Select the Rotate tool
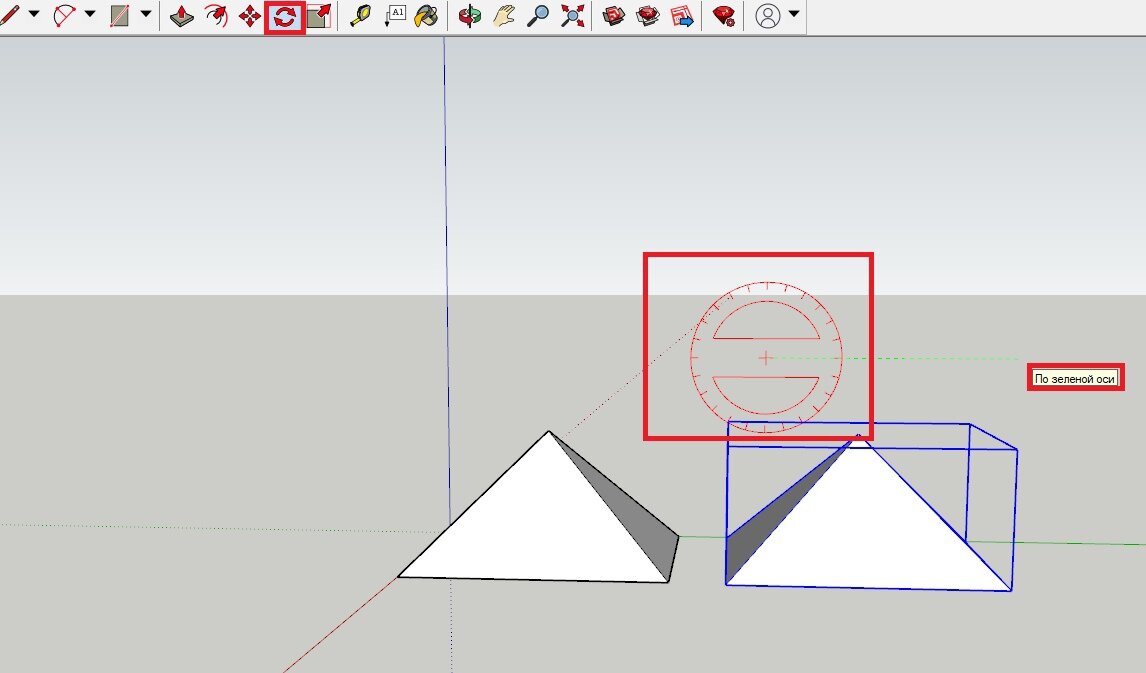1146x673 pixels. 284,17
